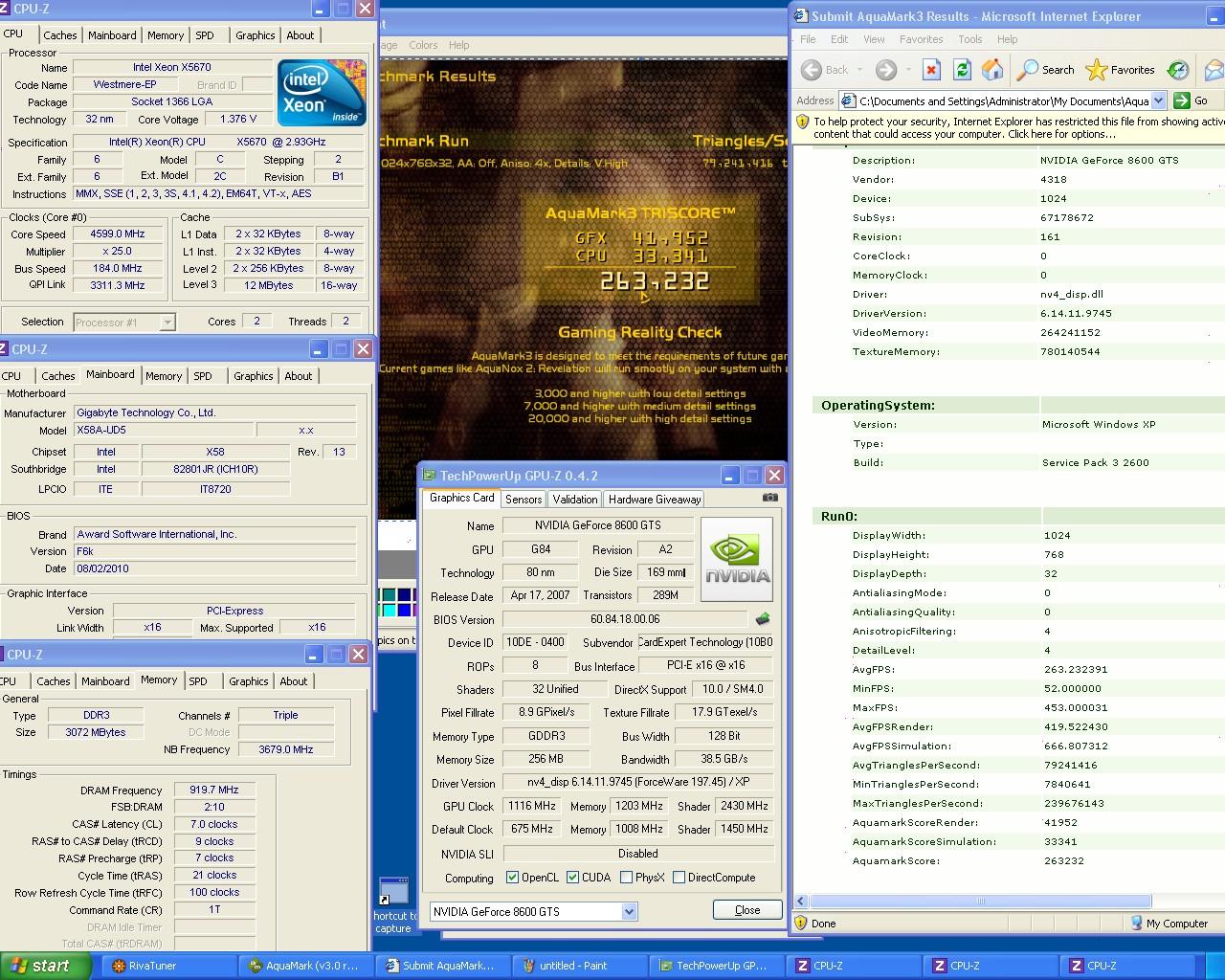
Task: Pick the teal color in Paint palette
Action: pos(389,595)
